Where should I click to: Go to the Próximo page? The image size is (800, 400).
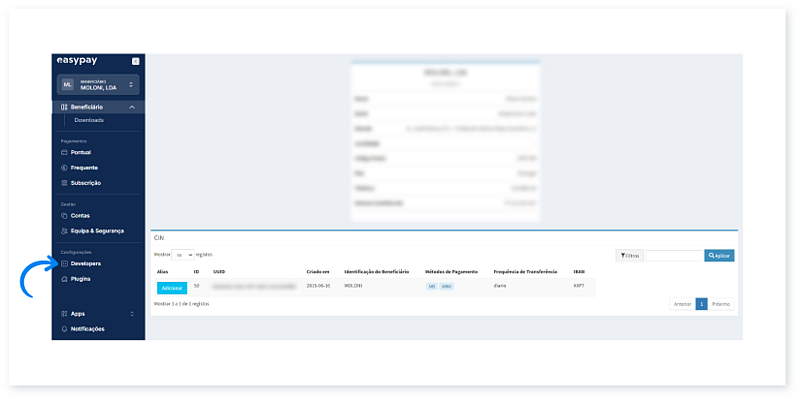point(722,303)
